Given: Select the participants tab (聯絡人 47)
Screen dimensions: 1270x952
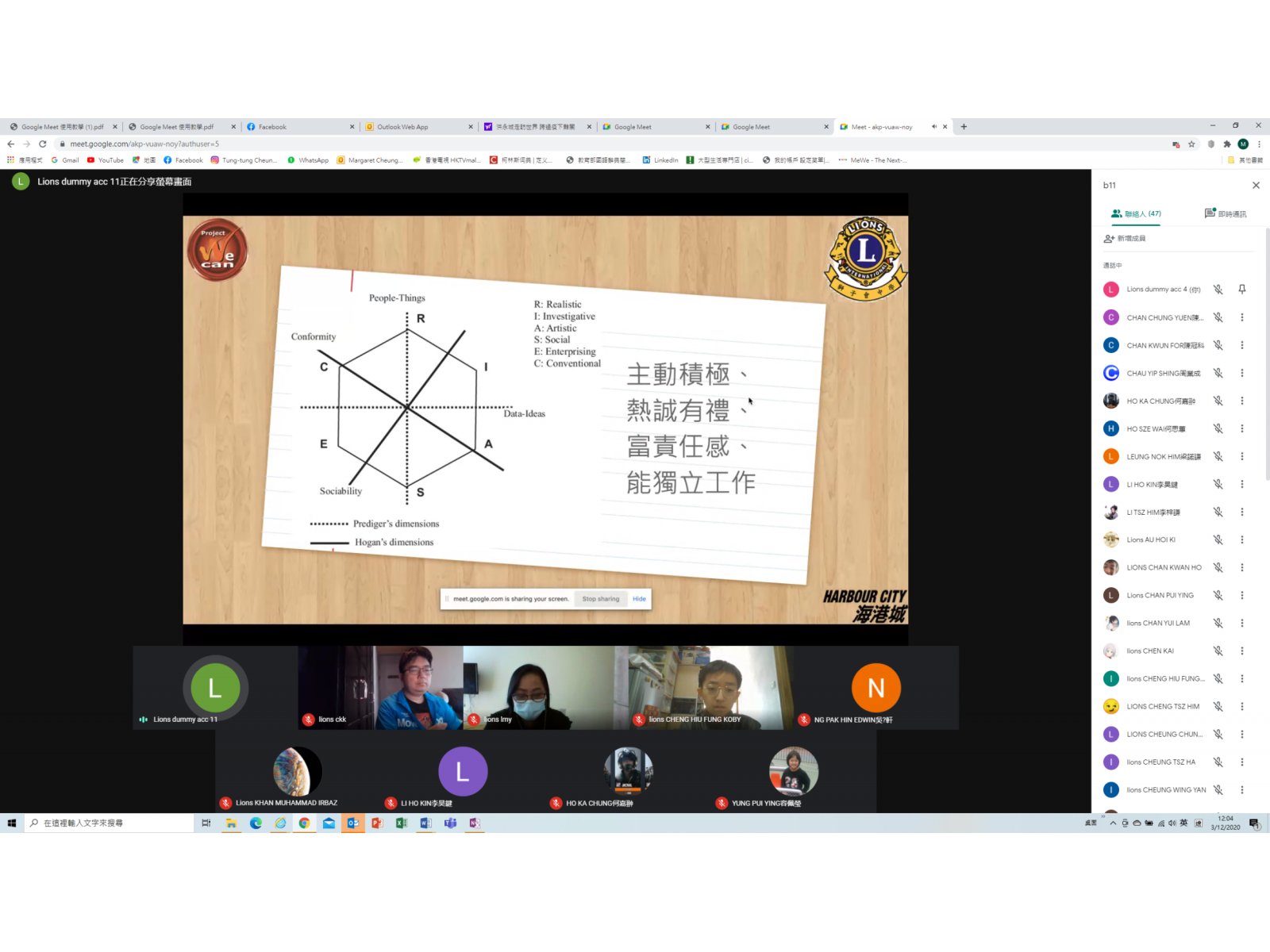Looking at the screenshot, I should tap(1136, 213).
